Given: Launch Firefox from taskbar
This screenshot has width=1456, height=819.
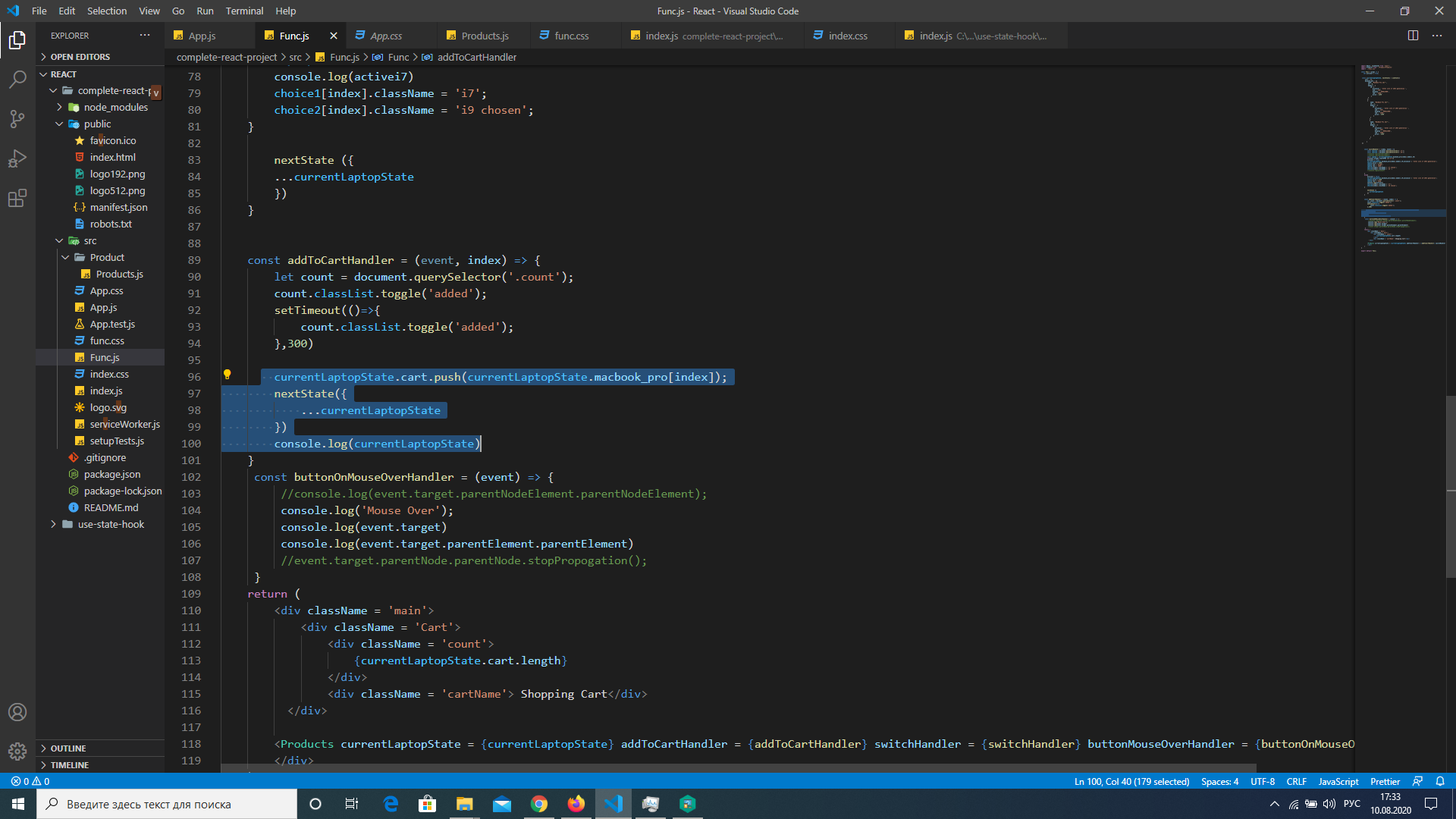Looking at the screenshot, I should [576, 804].
